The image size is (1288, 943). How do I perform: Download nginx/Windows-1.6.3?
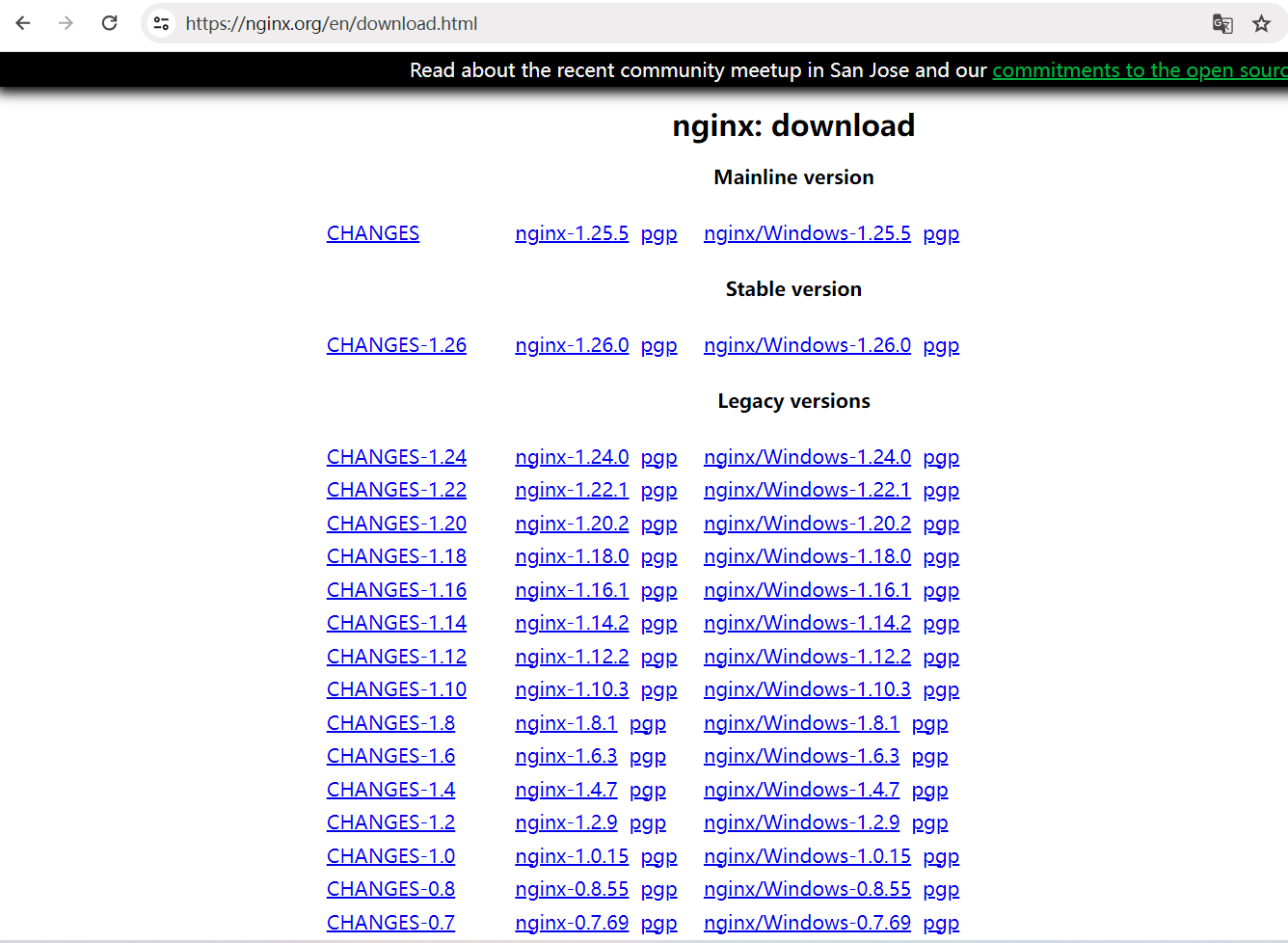pos(801,756)
